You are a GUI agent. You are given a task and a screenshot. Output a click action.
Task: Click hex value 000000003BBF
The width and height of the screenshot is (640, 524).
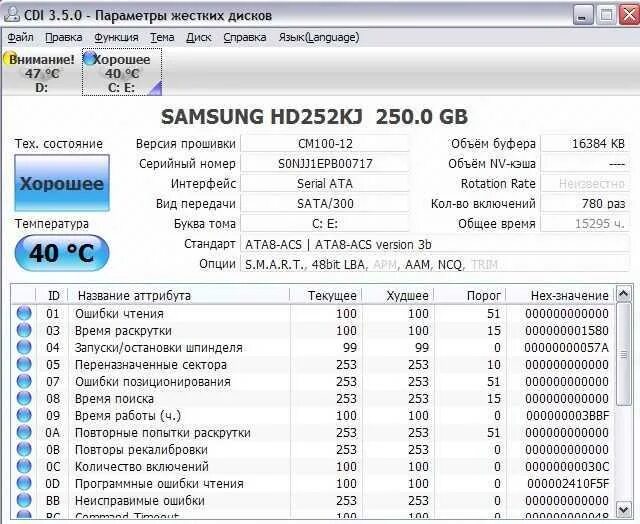point(567,415)
